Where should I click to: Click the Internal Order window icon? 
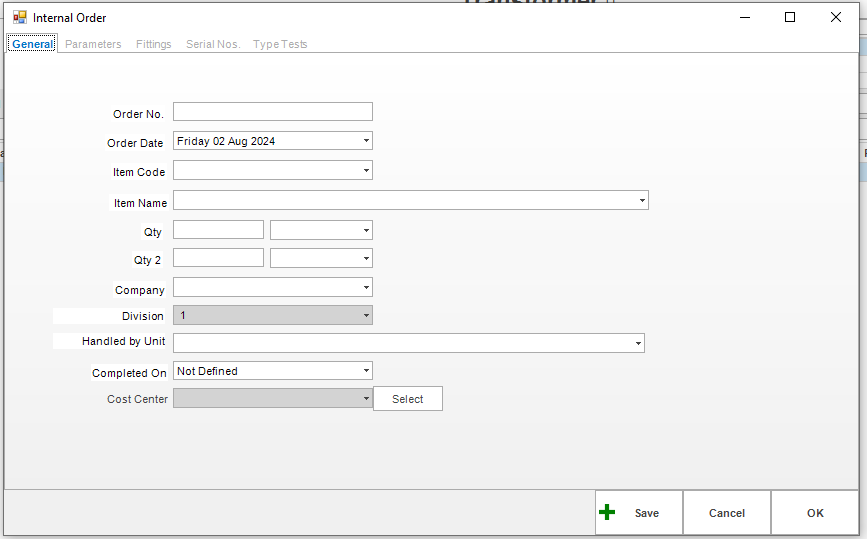(19, 17)
